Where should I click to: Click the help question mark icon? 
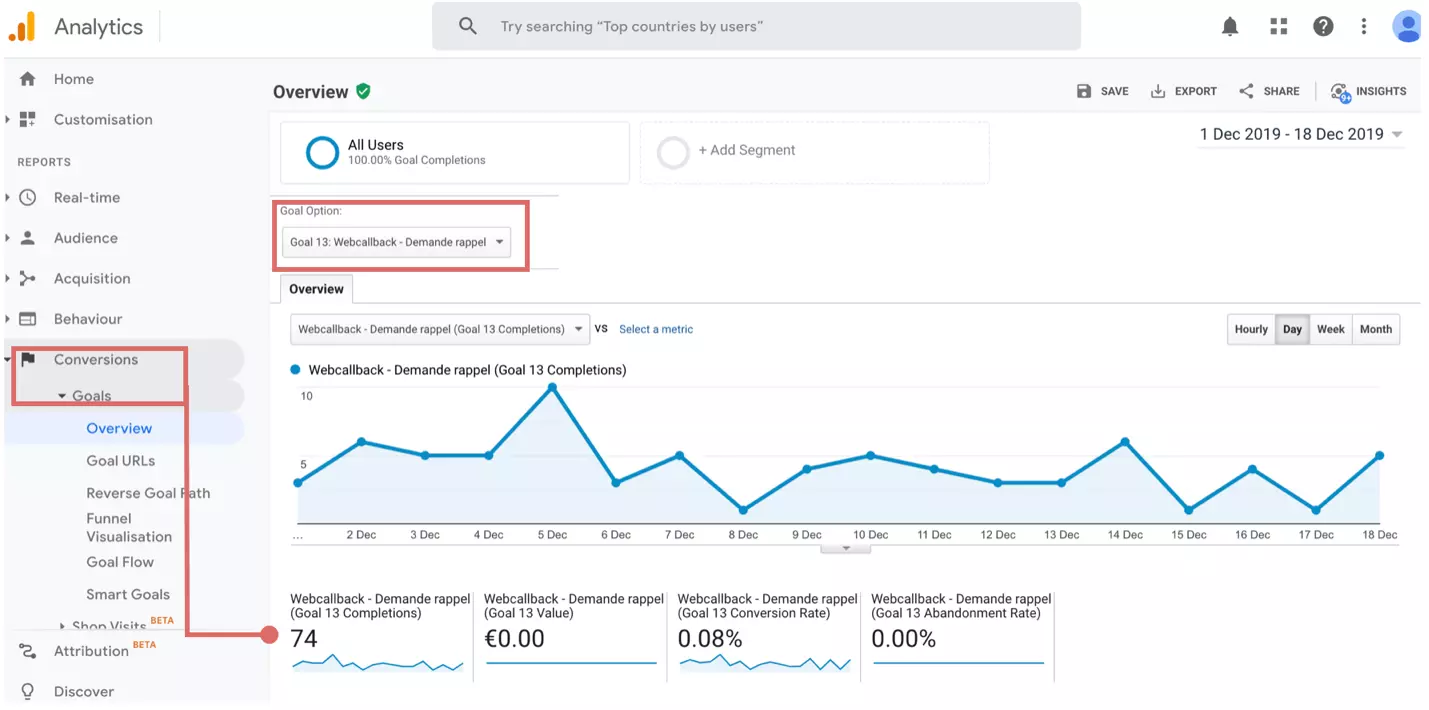1323,27
